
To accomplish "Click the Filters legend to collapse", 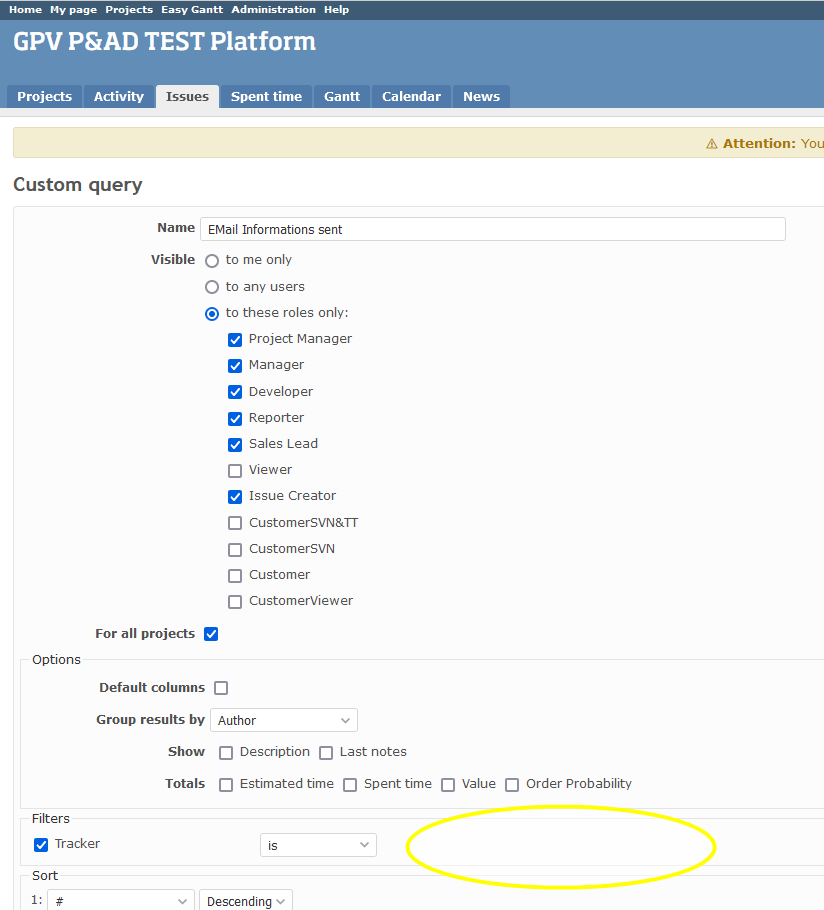I will click(x=50, y=818).
